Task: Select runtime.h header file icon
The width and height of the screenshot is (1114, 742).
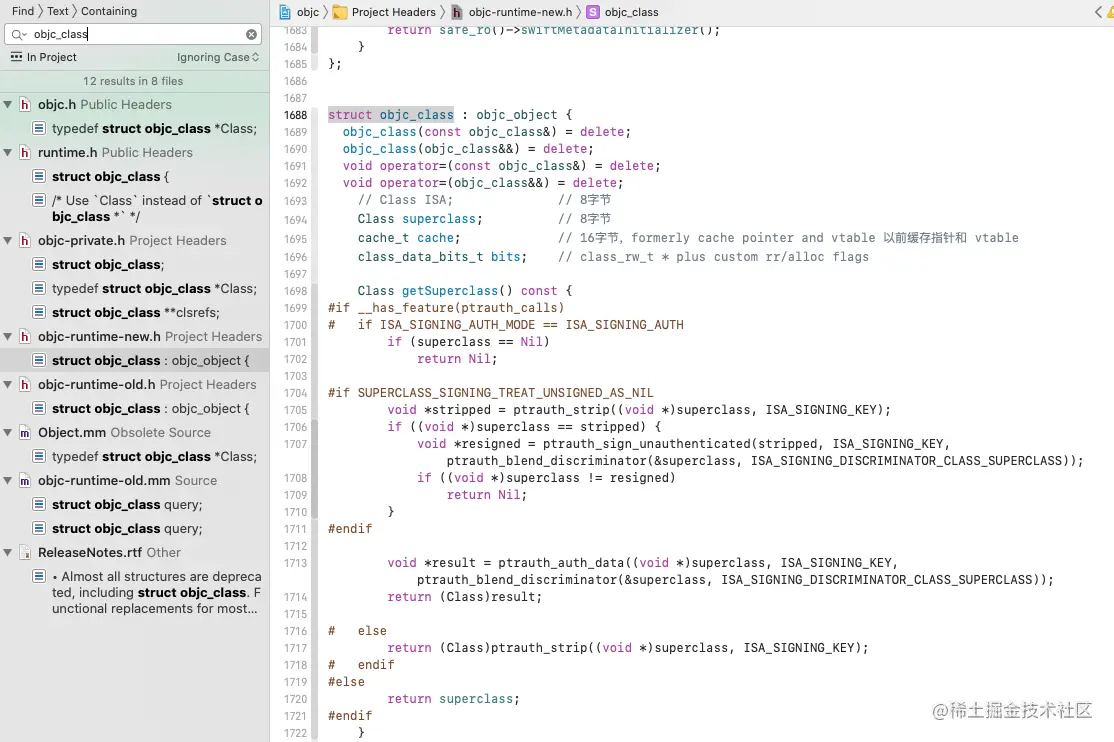Action: click(25, 152)
